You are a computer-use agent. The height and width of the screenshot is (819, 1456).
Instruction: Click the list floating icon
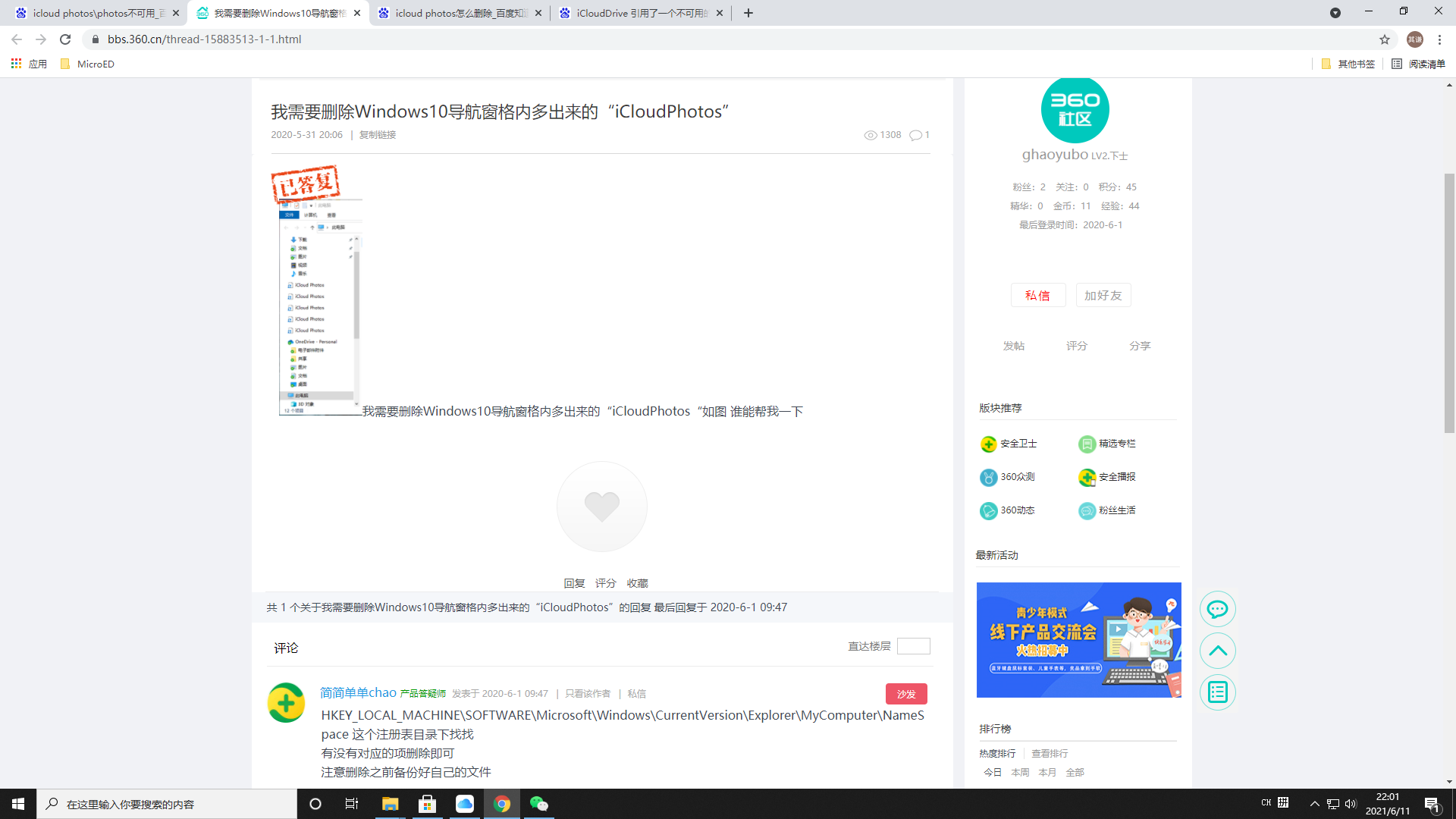click(x=1217, y=692)
